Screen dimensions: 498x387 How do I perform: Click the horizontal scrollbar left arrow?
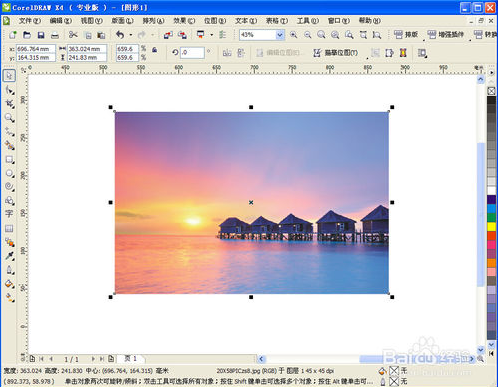tap(261, 359)
